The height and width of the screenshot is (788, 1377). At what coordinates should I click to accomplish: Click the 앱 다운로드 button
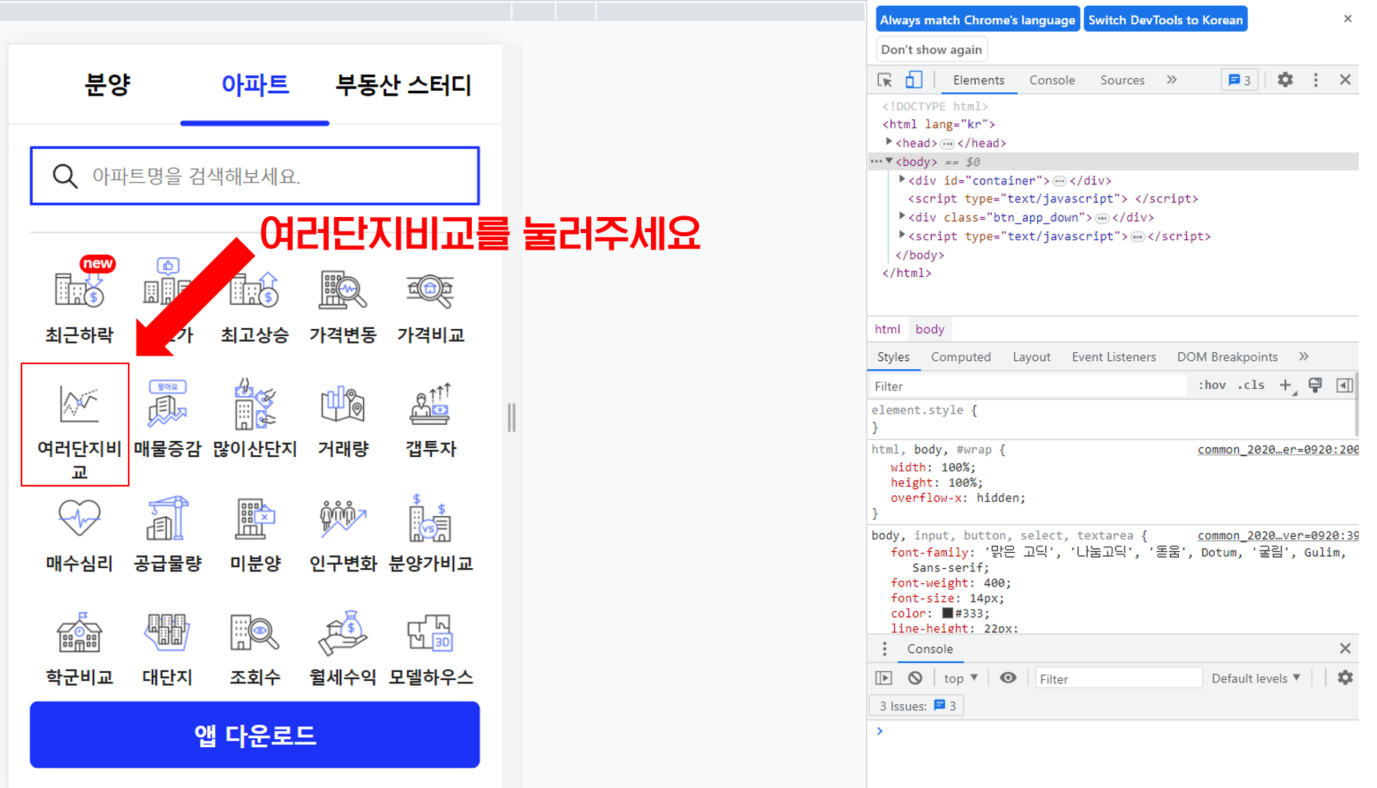[x=255, y=735]
